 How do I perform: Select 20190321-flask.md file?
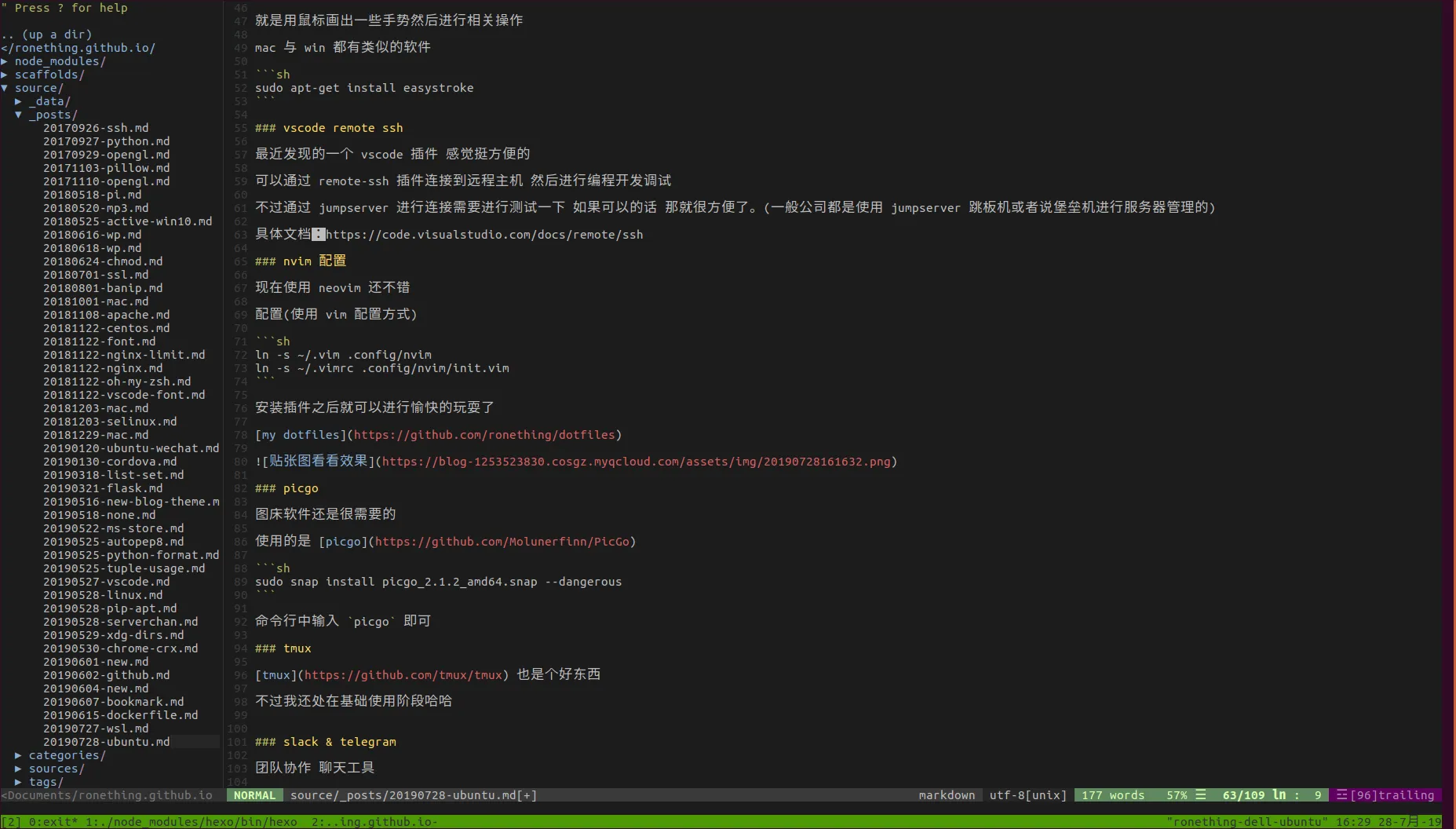pyautogui.click(x=103, y=488)
